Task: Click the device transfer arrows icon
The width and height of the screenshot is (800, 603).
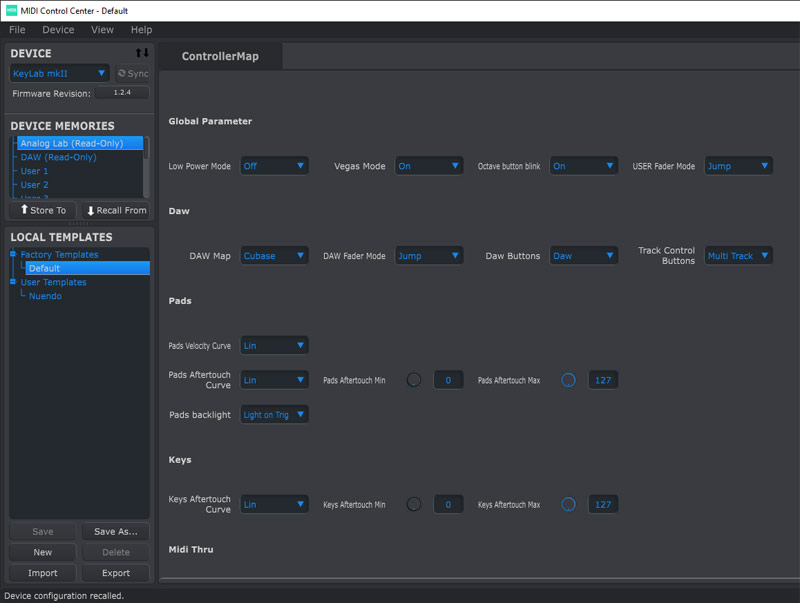Action: coord(142,53)
